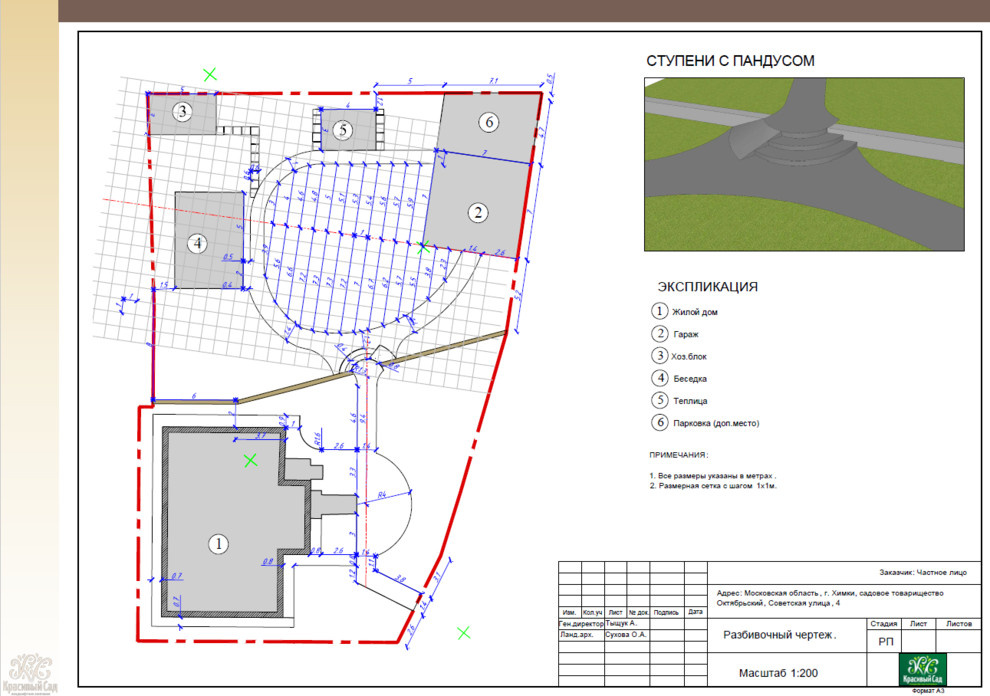Click the 'Ген.директор' cell
The image size is (990, 696).
tap(581, 623)
